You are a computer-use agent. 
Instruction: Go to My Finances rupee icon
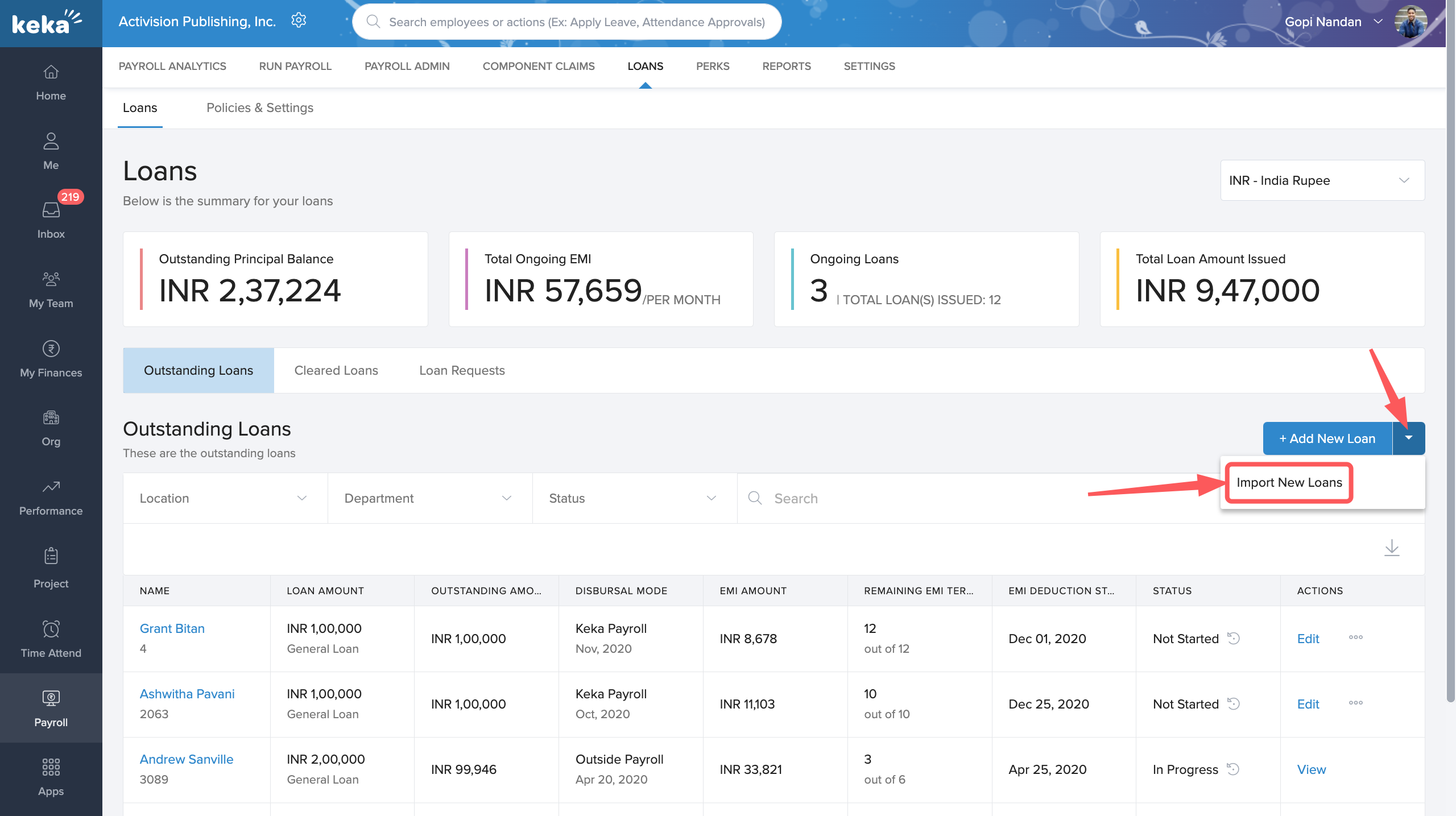[x=51, y=349]
